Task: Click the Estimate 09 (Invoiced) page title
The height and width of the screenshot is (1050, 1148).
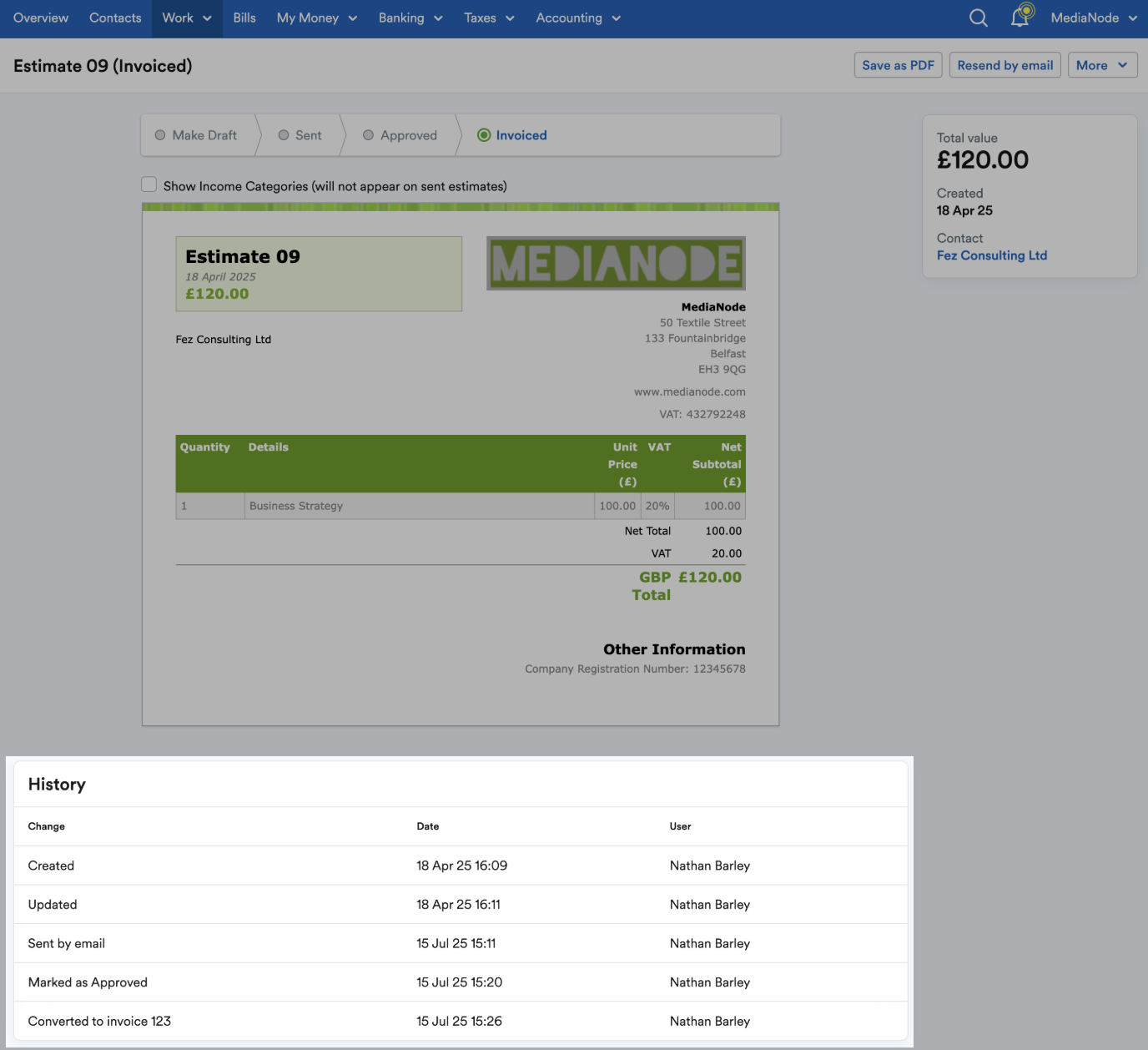Action: (103, 66)
